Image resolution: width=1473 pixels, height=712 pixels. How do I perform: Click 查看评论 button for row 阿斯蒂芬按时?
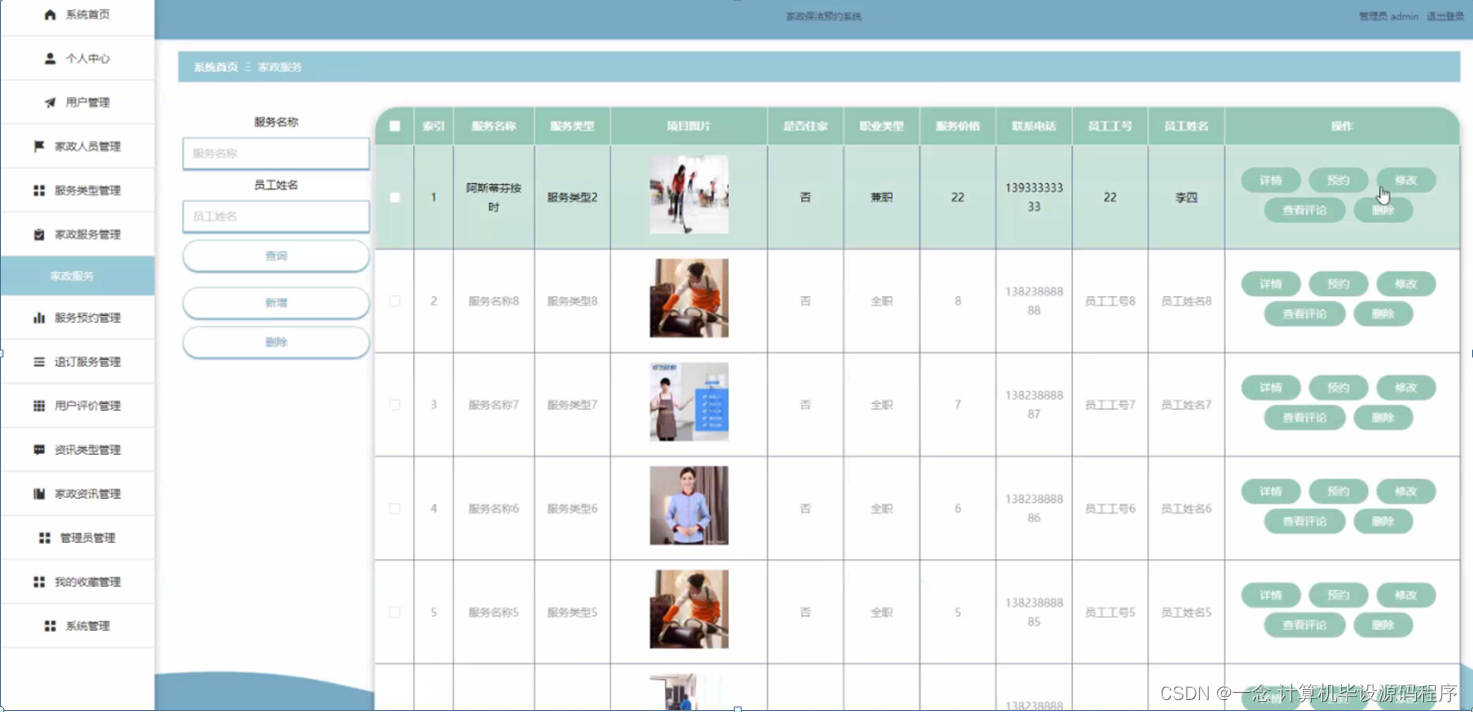pyautogui.click(x=1305, y=210)
